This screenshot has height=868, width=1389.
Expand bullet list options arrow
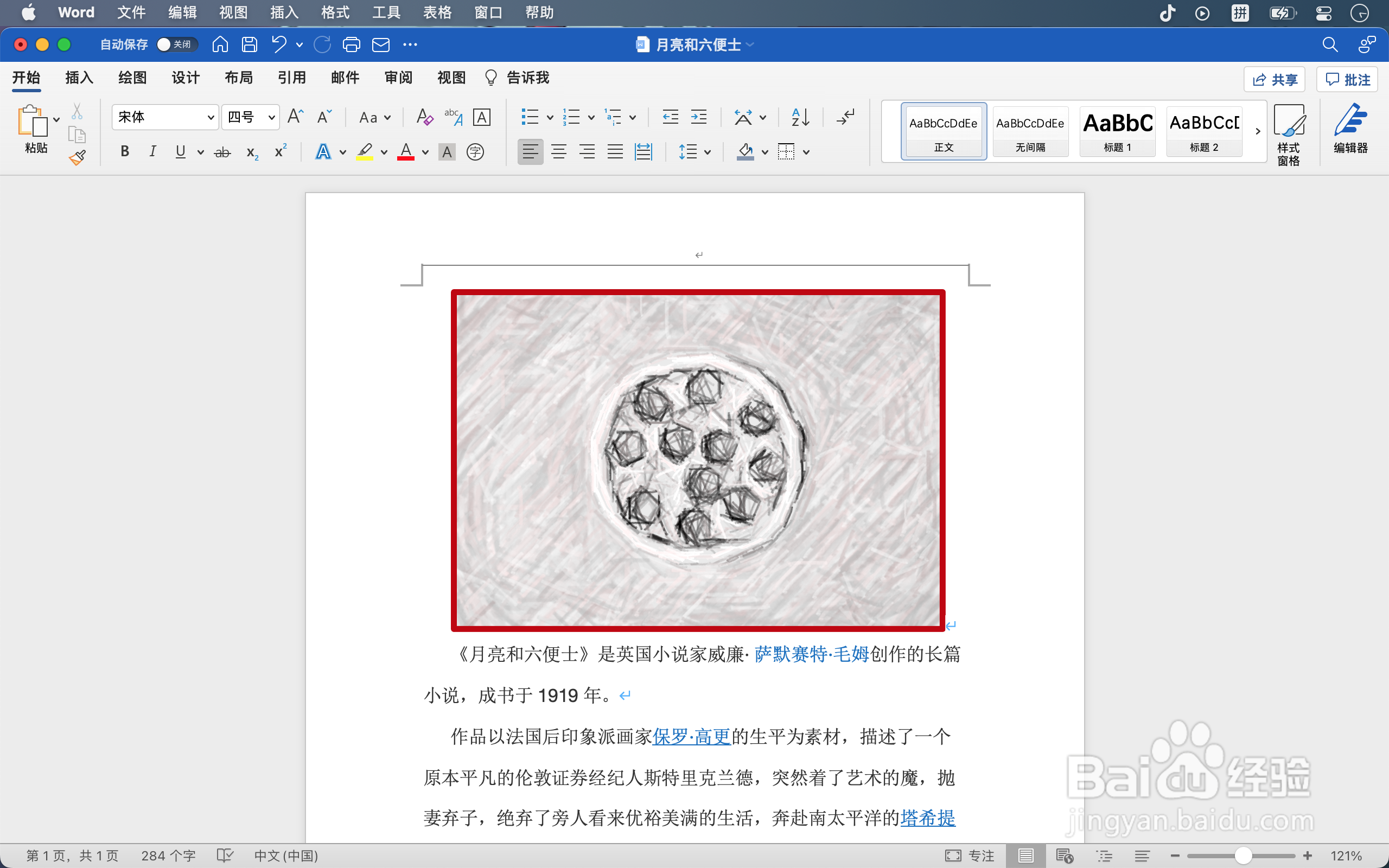(549, 118)
